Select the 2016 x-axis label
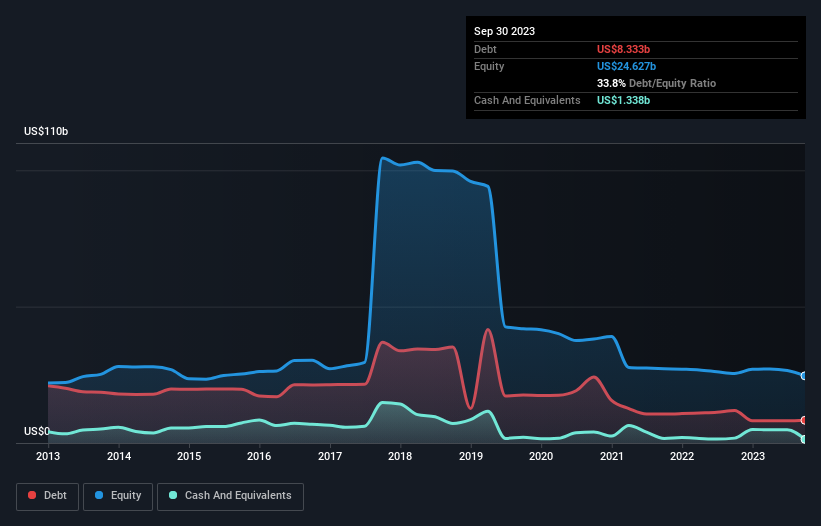821x526 pixels. tap(259, 456)
